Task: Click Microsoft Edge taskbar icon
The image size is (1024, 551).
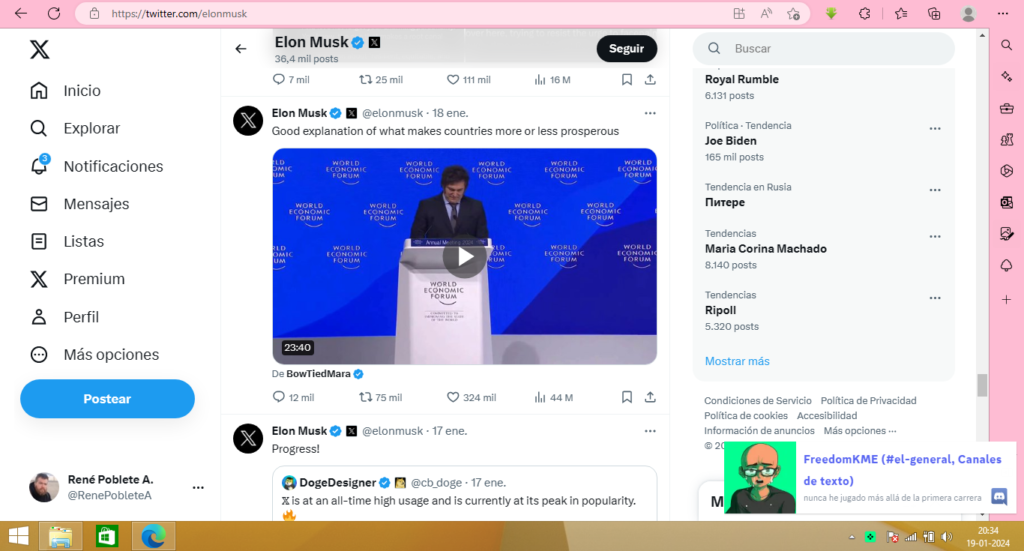Action: point(153,537)
